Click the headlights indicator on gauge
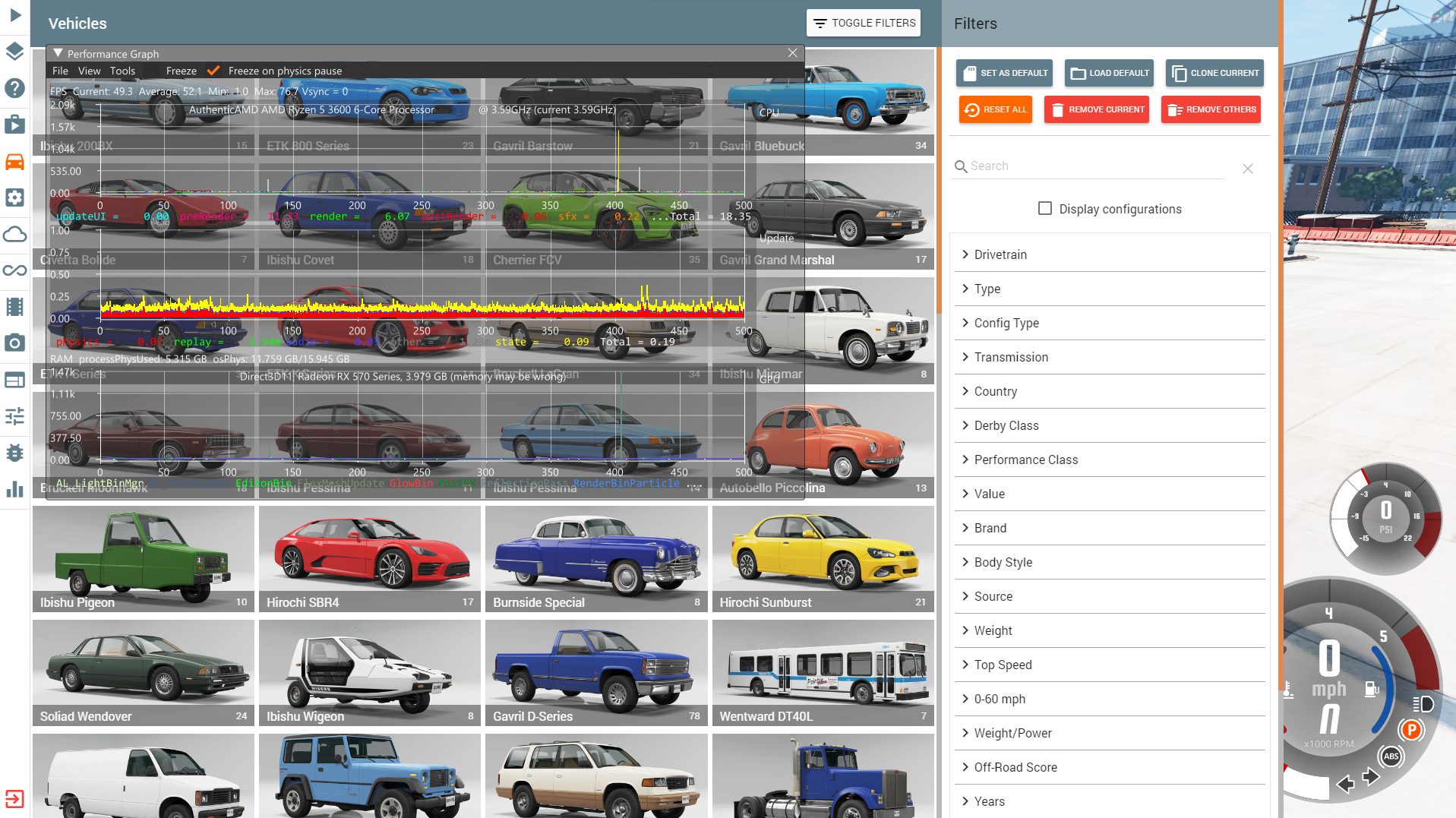Image resolution: width=1456 pixels, height=818 pixels. pos(1423,703)
